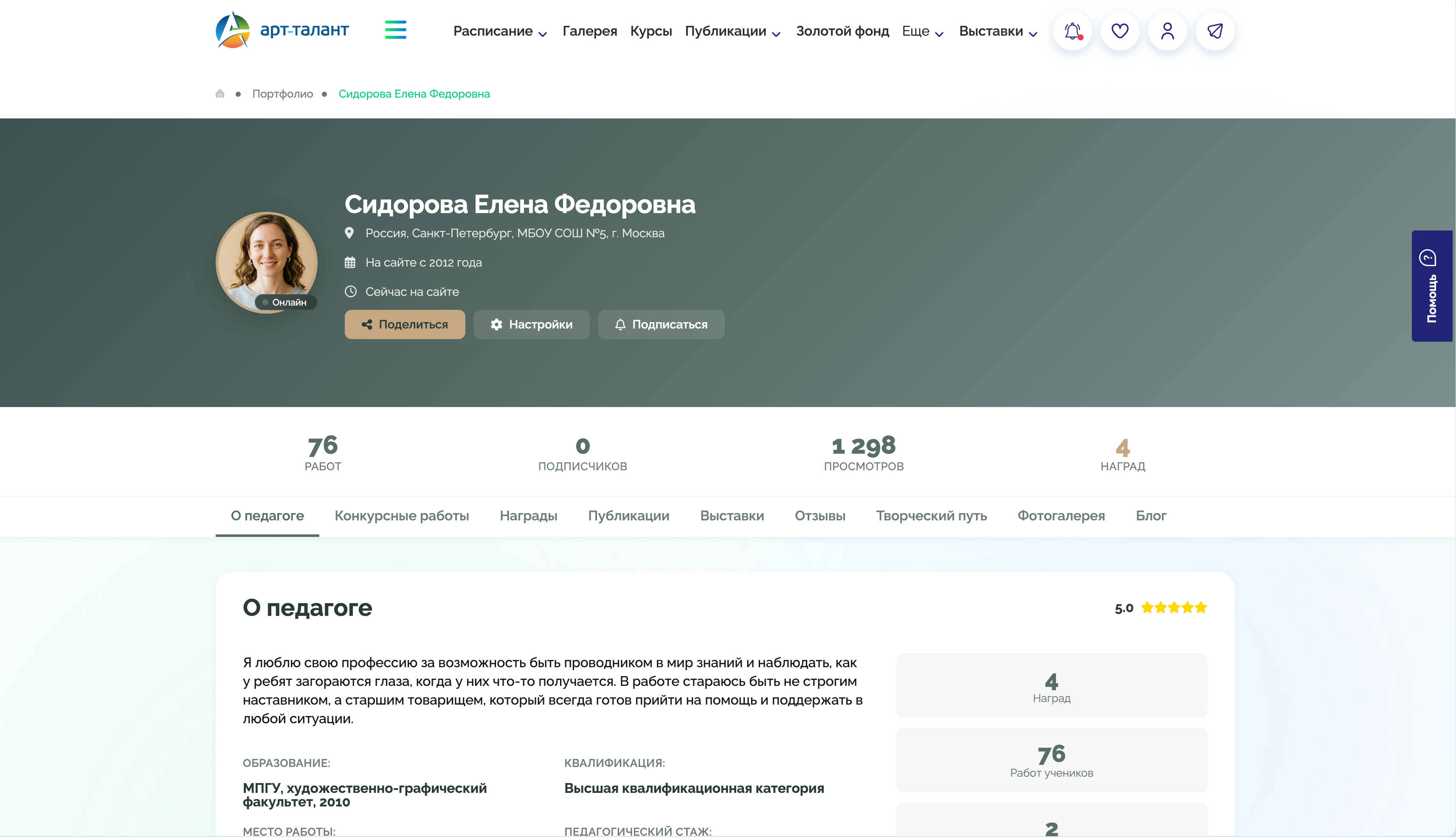Click the clock icon beside Сейчас на сайте
This screenshot has width=1456, height=837.
[350, 292]
